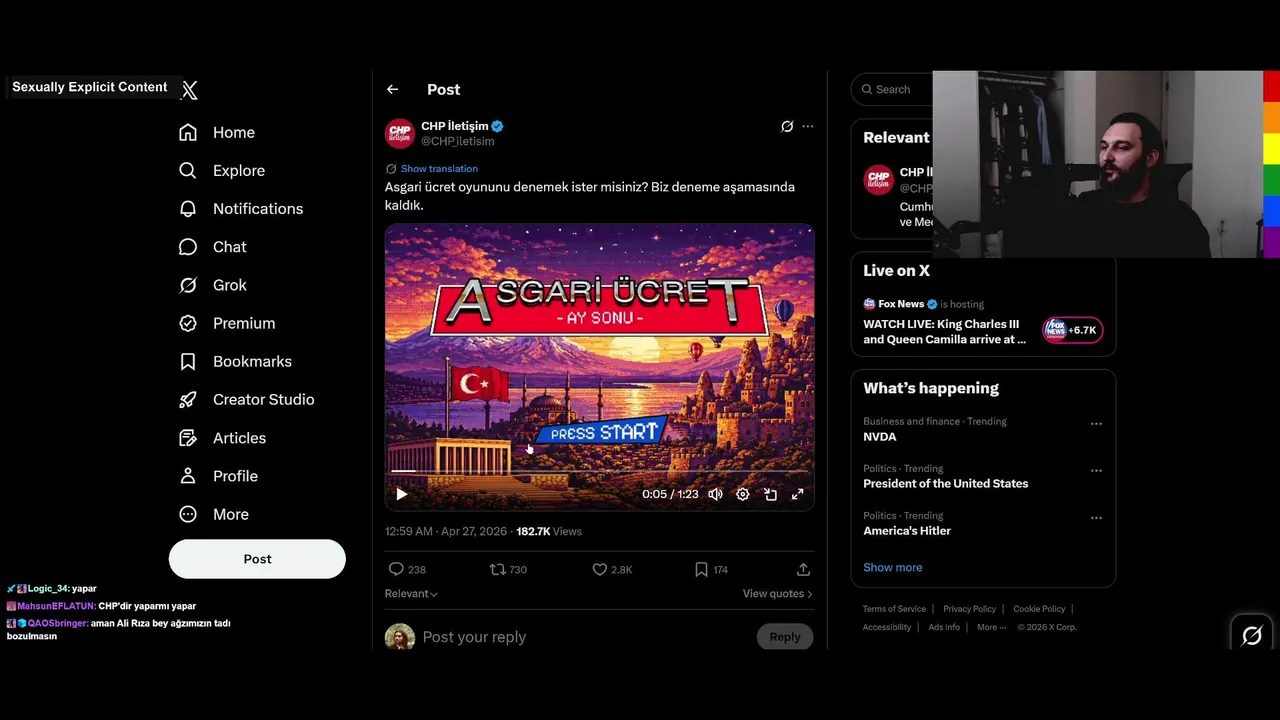The width and height of the screenshot is (1280, 720).
Task: Mute the video volume
Action: (x=715, y=494)
